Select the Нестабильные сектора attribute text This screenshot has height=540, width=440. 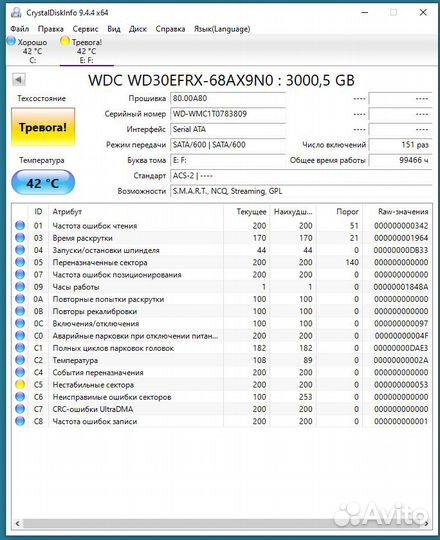point(93,385)
